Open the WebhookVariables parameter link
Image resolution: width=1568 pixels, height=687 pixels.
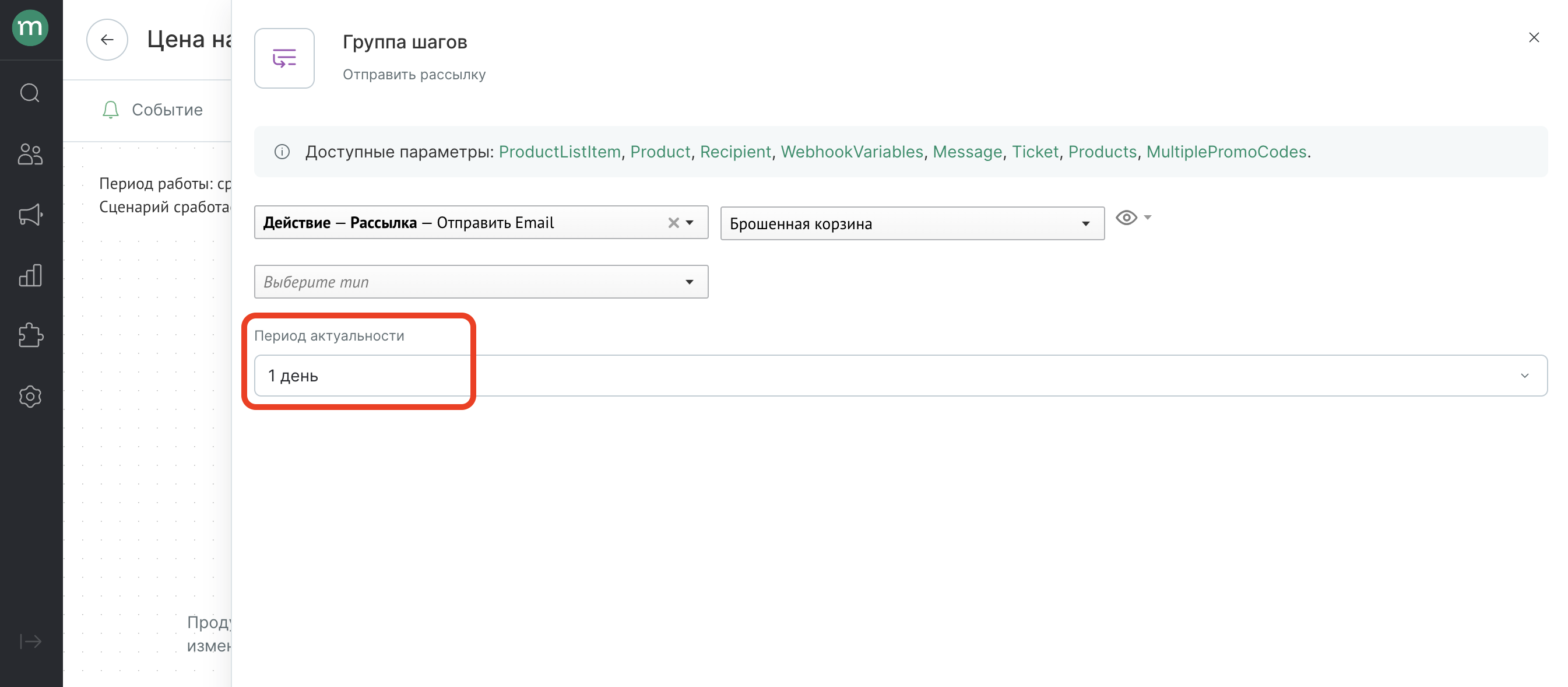click(x=852, y=152)
